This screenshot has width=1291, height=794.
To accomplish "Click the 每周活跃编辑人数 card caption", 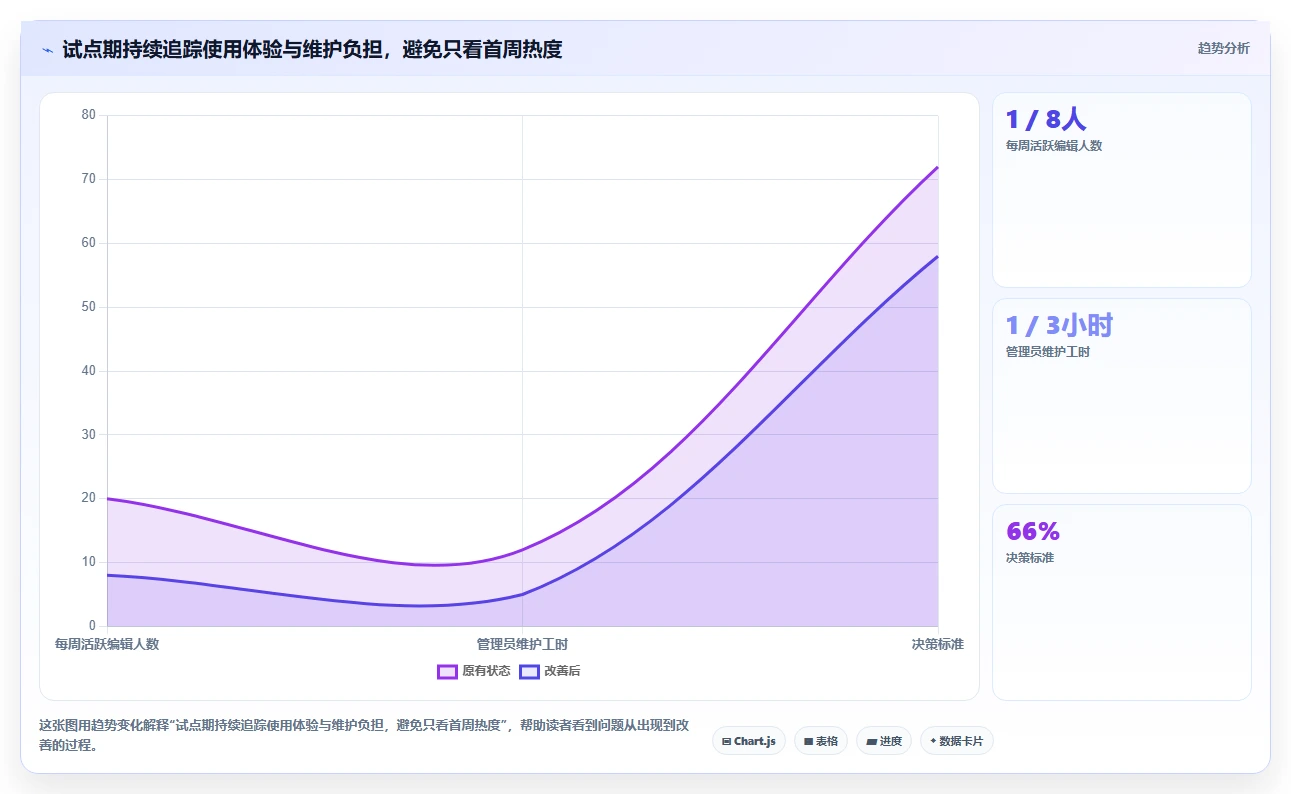I will pyautogui.click(x=1054, y=146).
